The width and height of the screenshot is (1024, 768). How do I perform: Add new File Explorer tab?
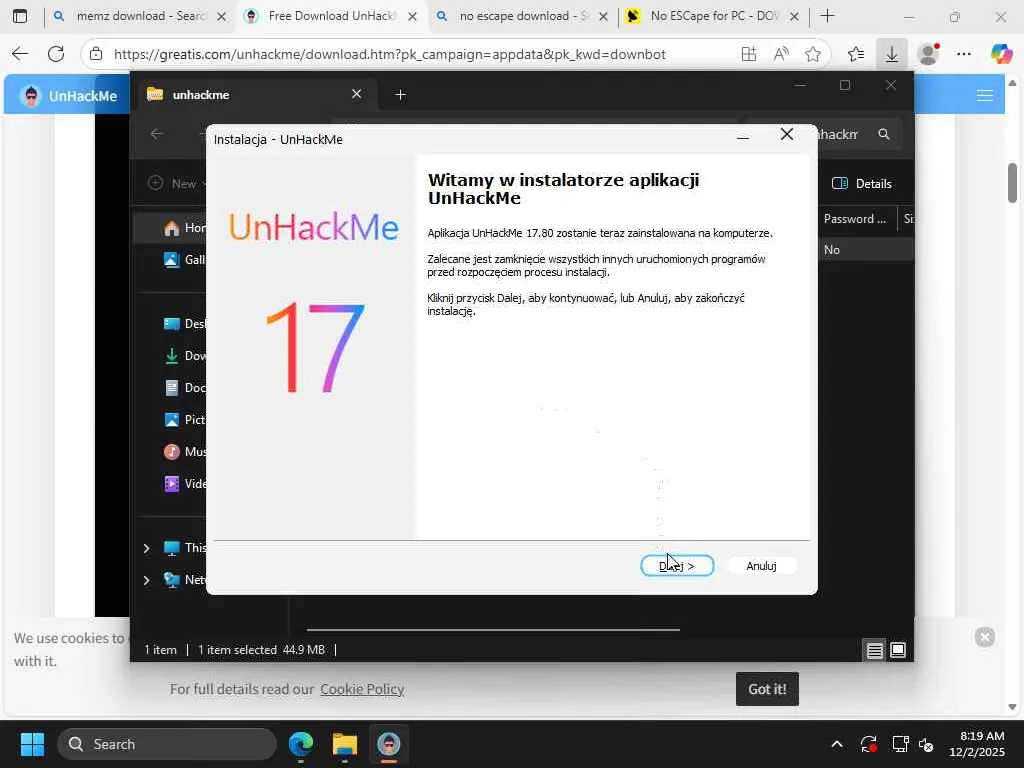400,95
